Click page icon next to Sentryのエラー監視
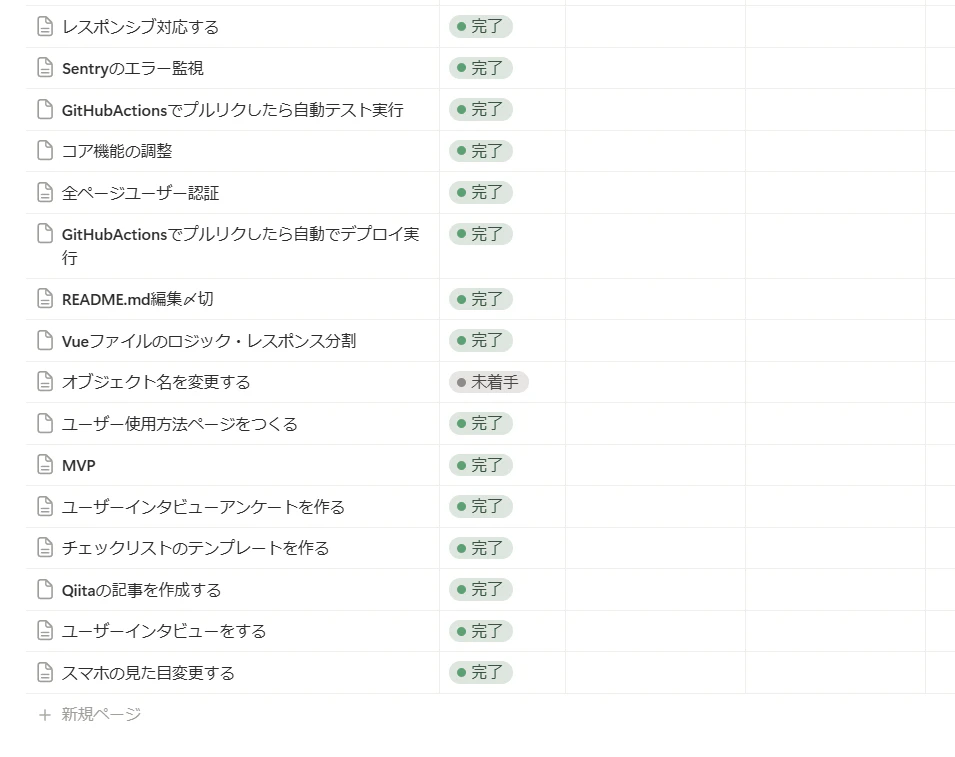The width and height of the screenshot is (955, 757). click(x=45, y=68)
